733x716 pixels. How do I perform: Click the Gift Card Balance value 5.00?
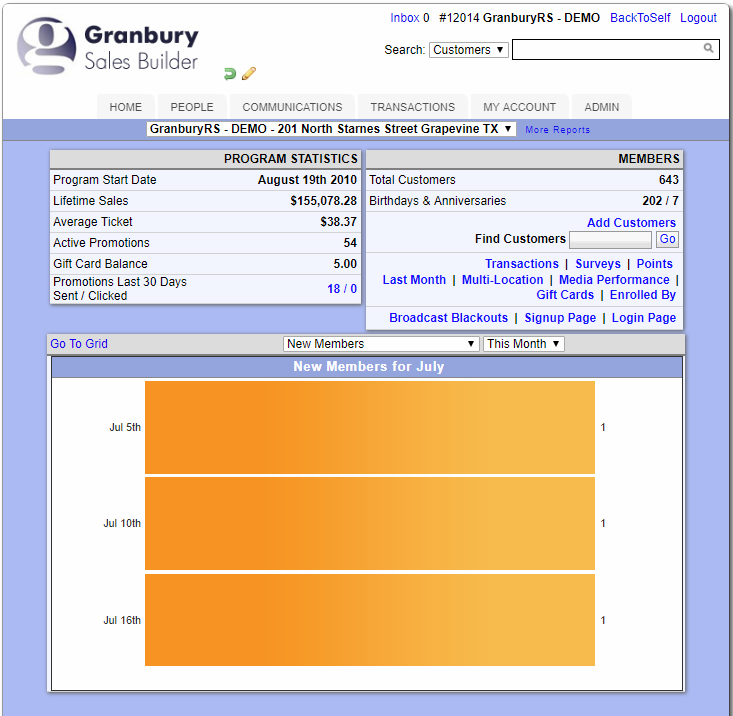pyautogui.click(x=345, y=264)
